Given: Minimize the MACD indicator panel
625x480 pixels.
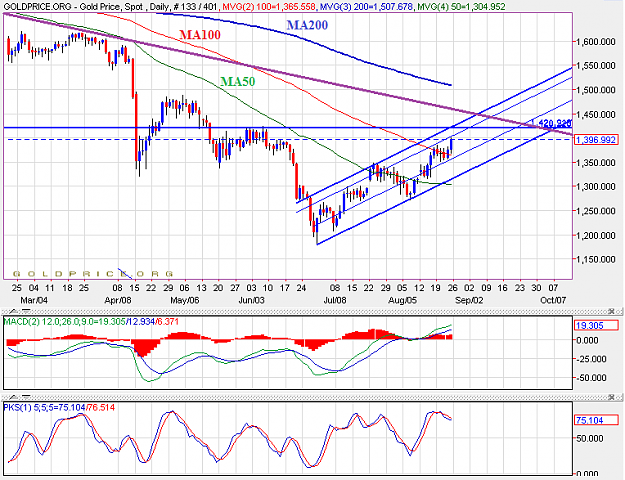Looking at the screenshot, I should (x=26, y=311).
